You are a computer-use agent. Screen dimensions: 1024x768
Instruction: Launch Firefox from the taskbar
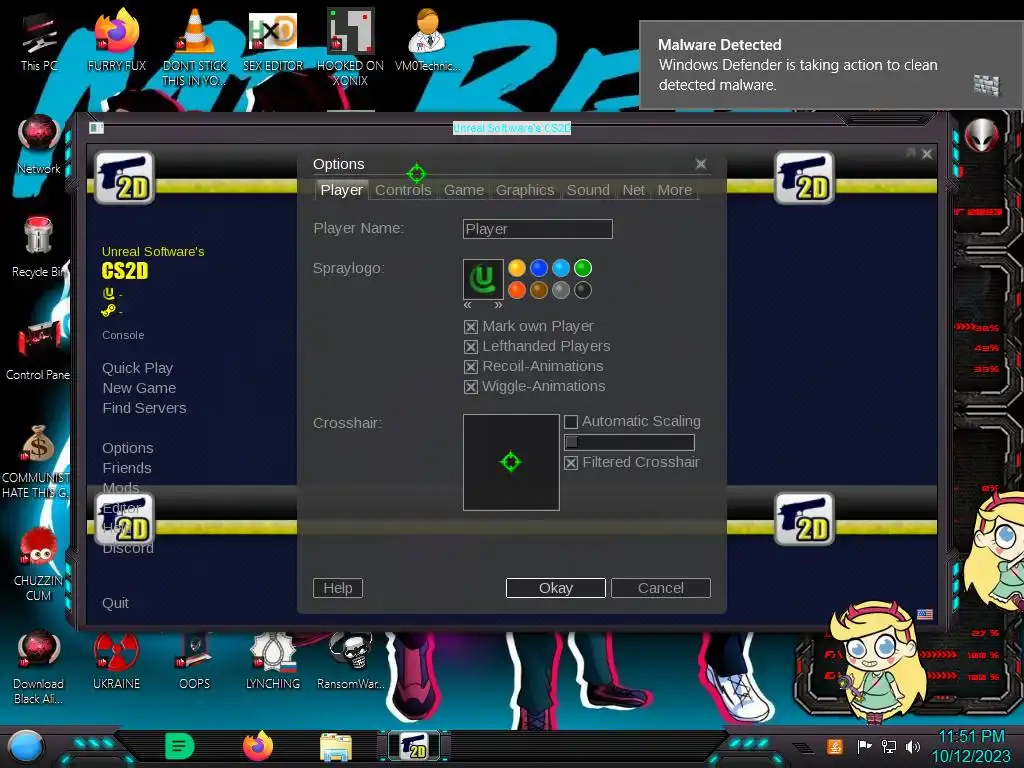click(258, 746)
